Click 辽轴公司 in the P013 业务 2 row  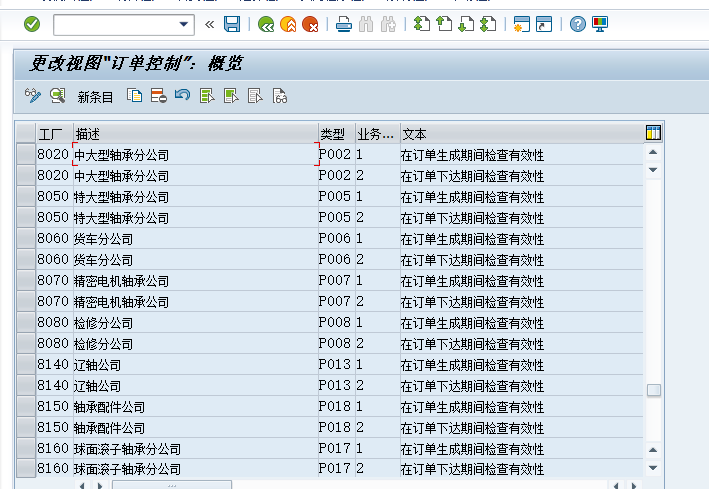click(x=98, y=386)
